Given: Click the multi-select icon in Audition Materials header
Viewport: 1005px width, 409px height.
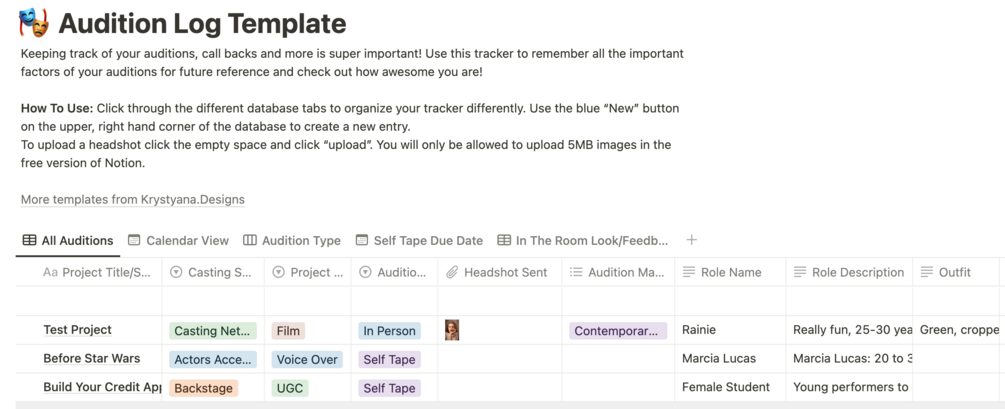Looking at the screenshot, I should pos(576,272).
